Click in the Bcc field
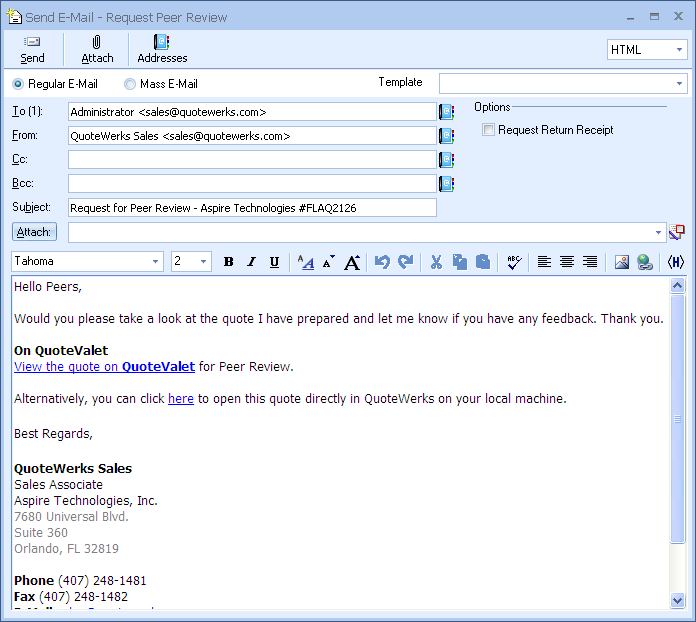This screenshot has height=622, width=696. click(x=252, y=184)
